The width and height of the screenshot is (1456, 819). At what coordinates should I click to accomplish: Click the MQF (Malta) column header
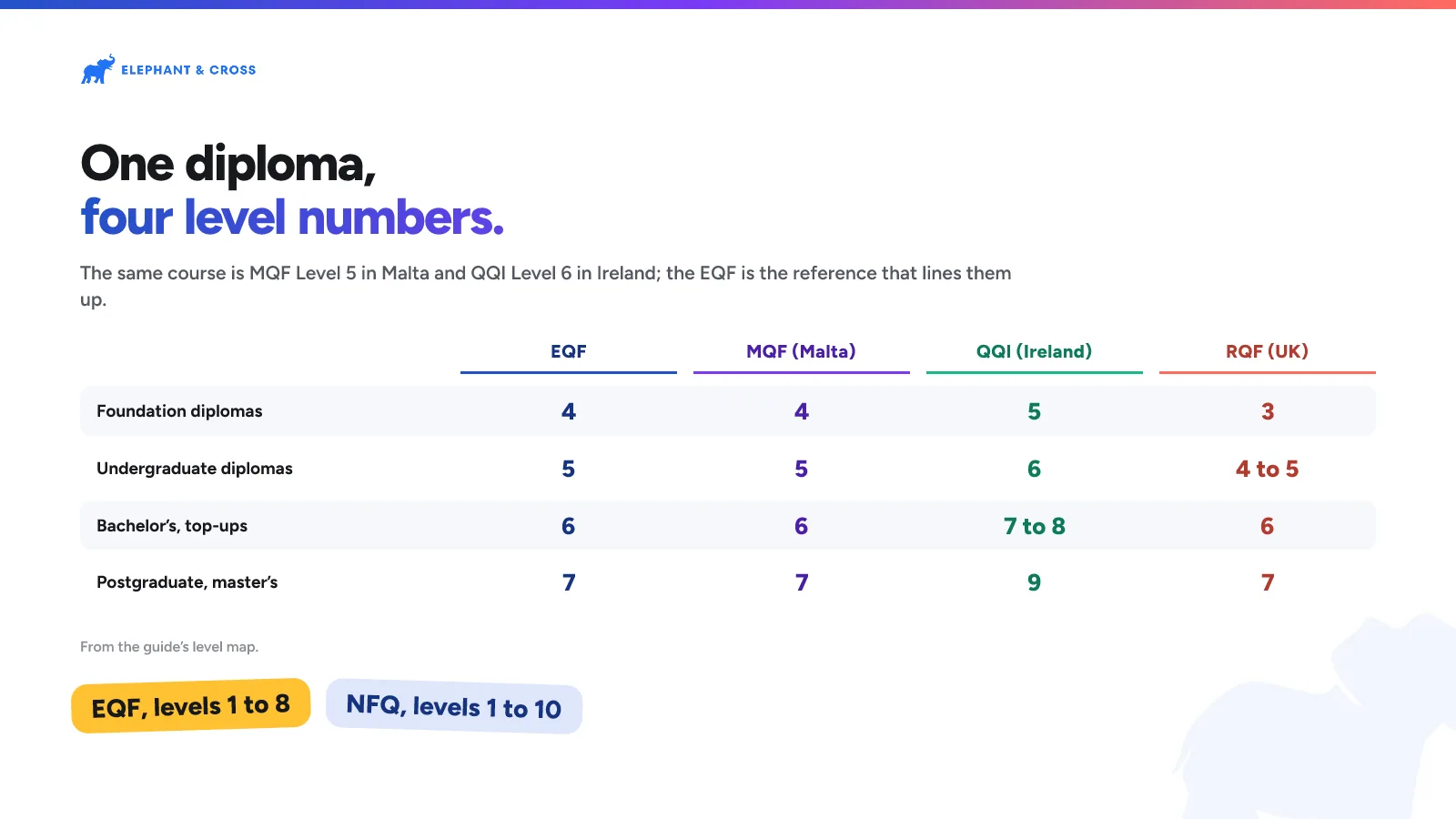point(802,351)
